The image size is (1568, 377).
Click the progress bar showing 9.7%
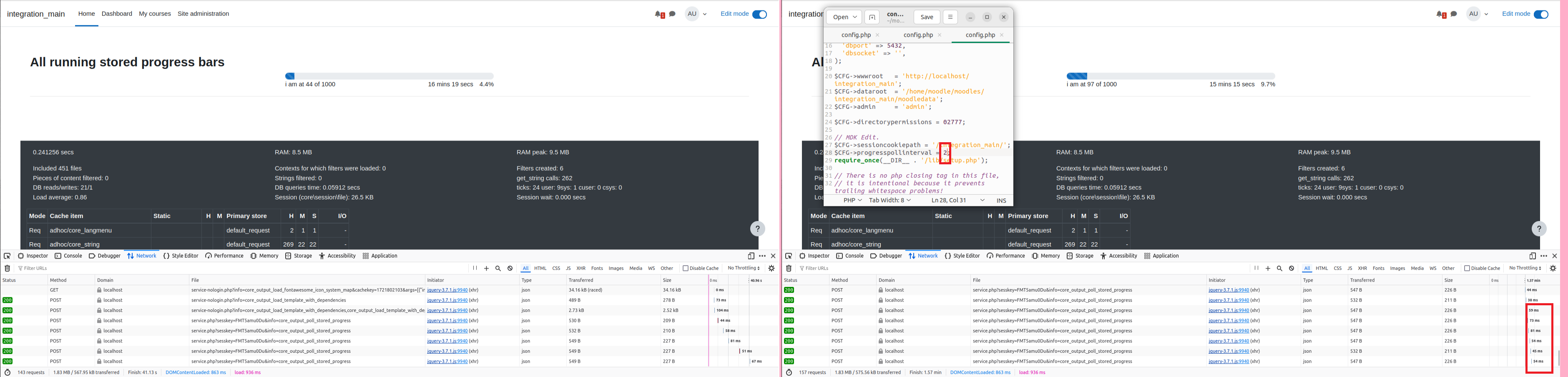tap(1171, 76)
